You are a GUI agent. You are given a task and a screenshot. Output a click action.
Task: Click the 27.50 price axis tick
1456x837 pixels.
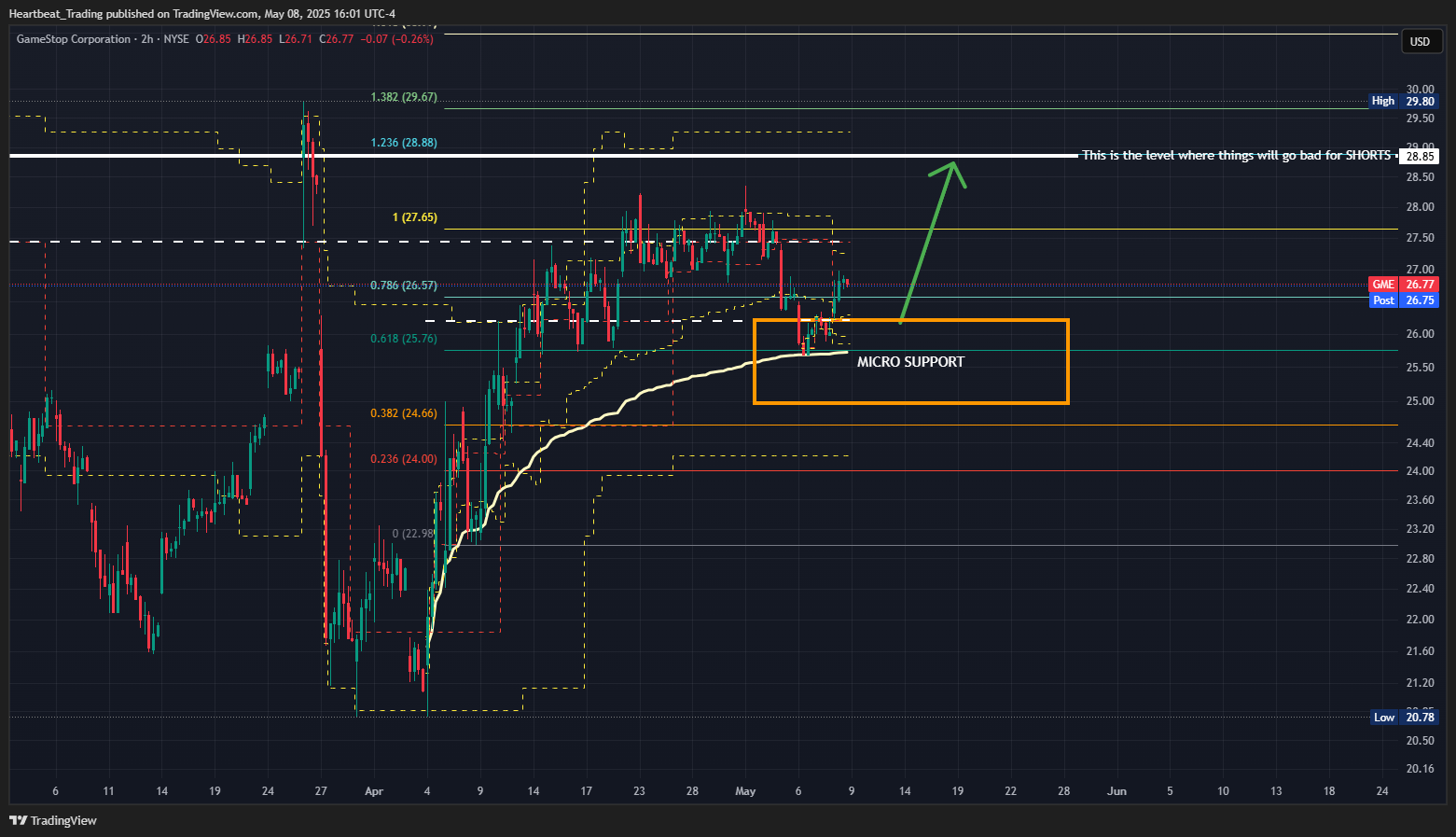[1421, 238]
